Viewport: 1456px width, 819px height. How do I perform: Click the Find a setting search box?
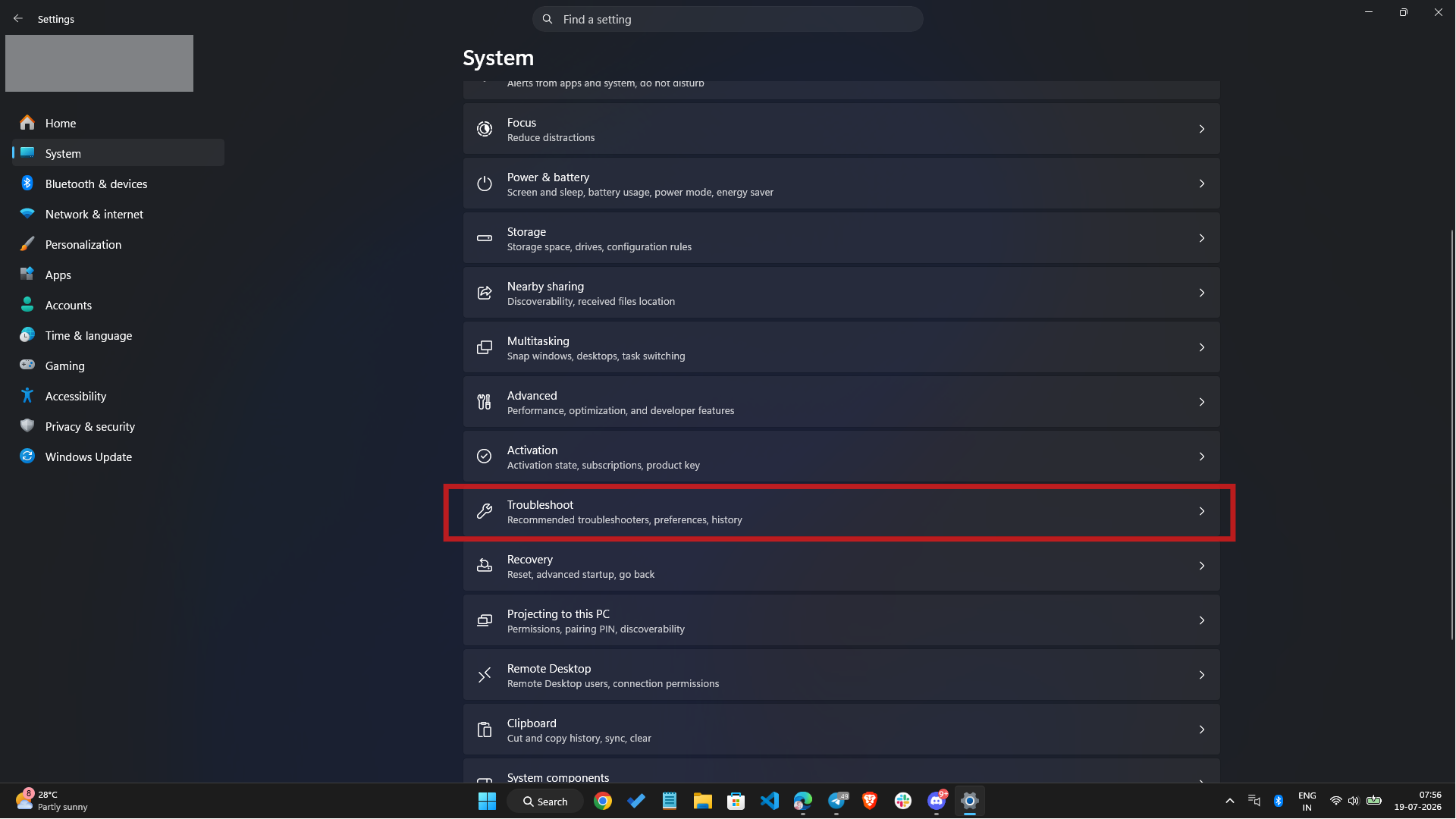pos(727,19)
